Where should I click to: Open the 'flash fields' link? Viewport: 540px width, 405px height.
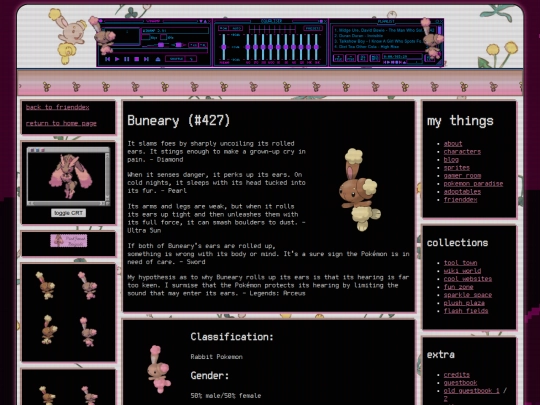466,311
